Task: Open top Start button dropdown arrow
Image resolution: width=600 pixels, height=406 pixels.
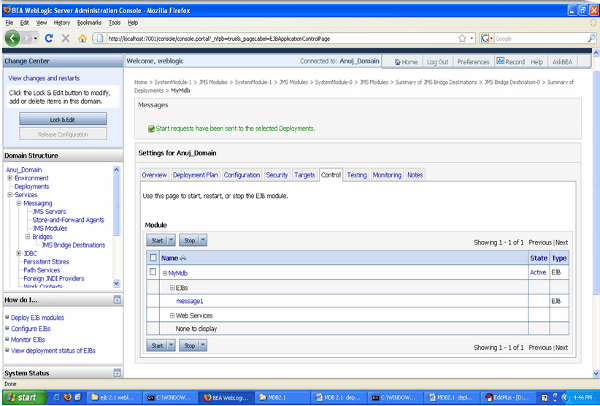Action: (x=171, y=240)
